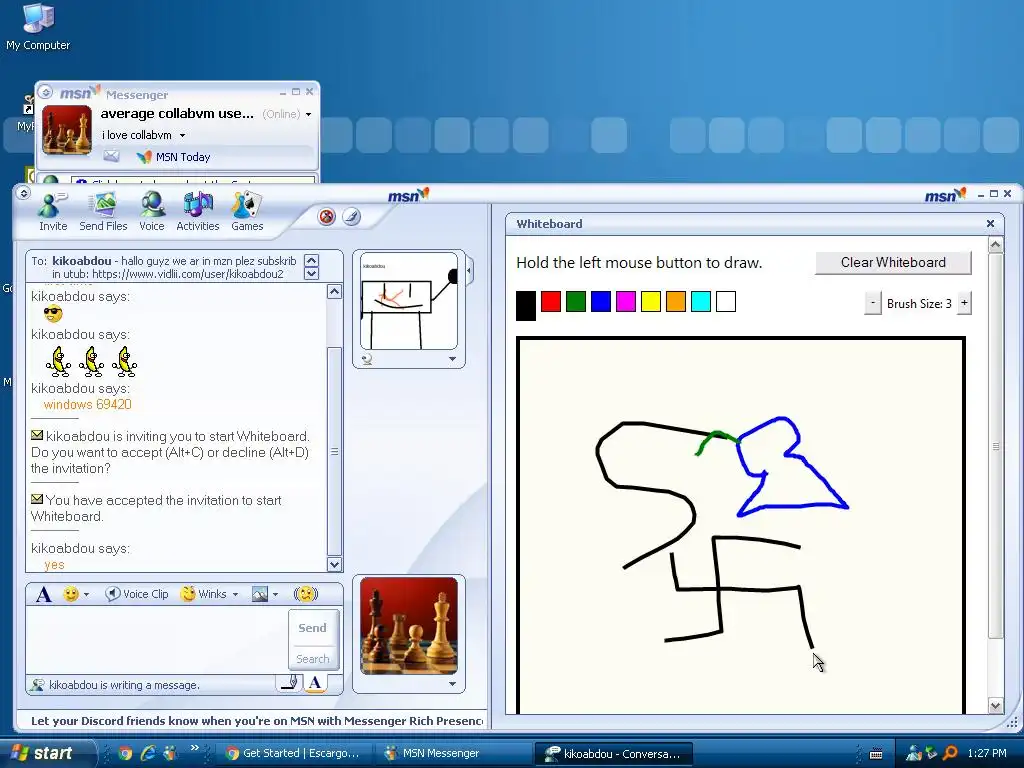
Task: Close the Whiteboard panel
Action: [x=990, y=223]
